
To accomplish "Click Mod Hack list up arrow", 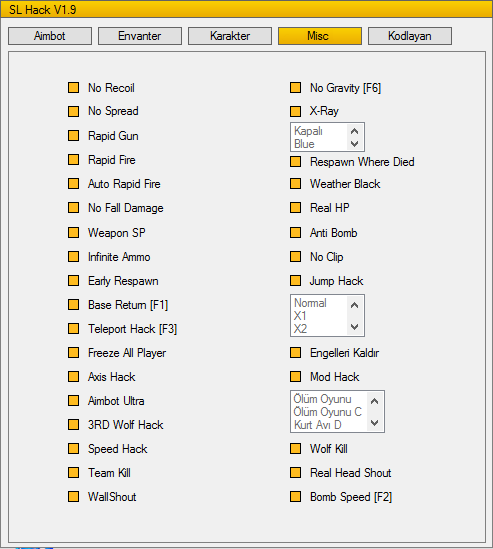I will pos(374,401).
